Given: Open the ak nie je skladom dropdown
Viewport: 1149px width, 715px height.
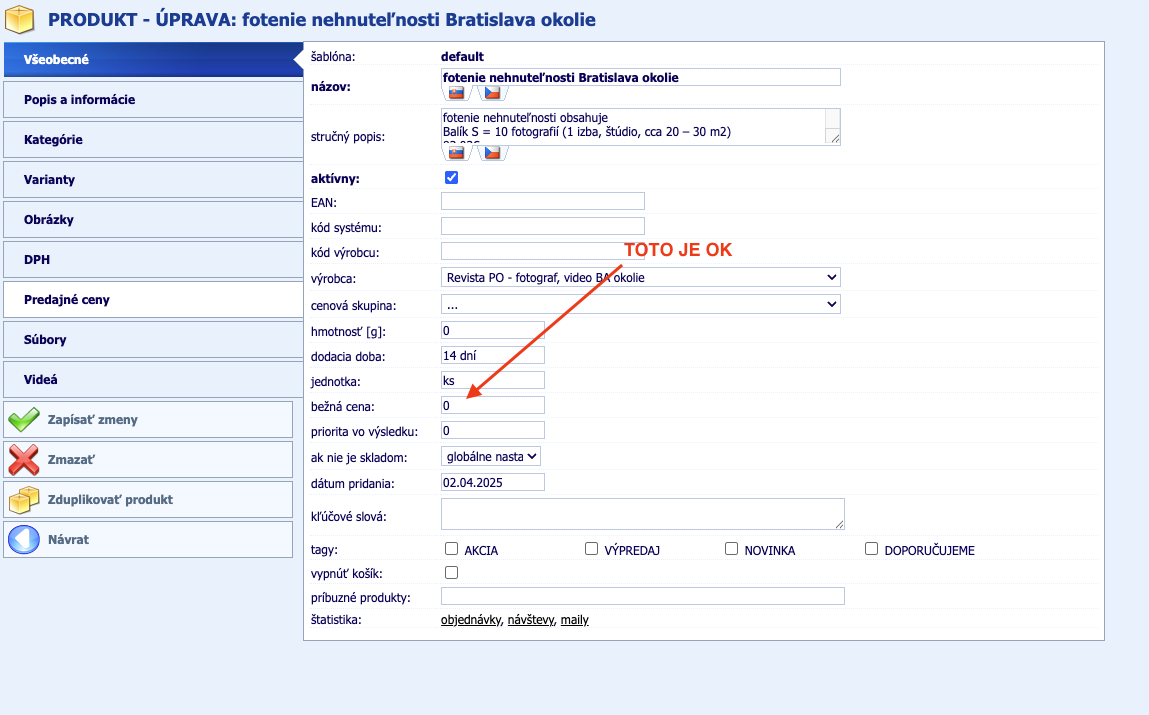Looking at the screenshot, I should (490, 456).
